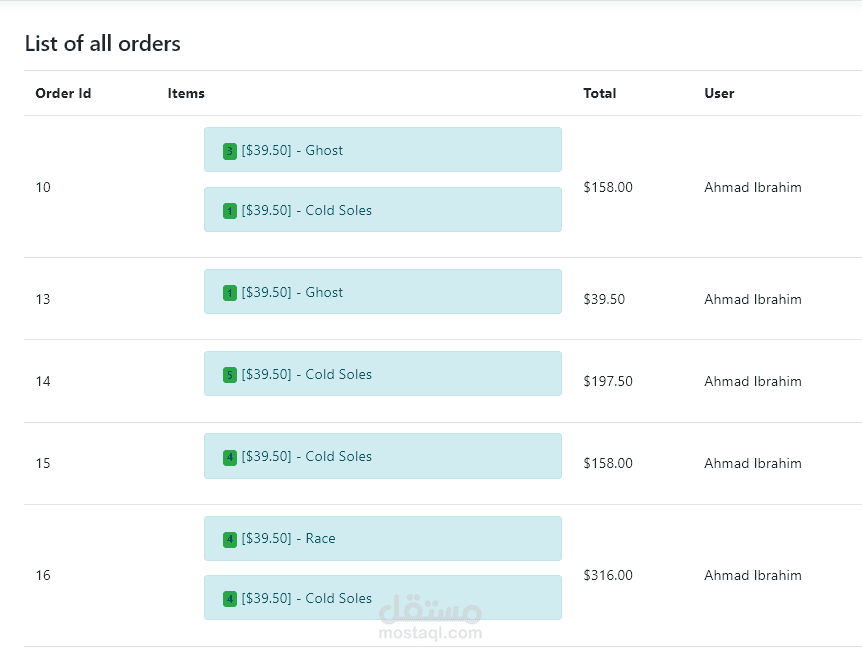Image resolution: width=862 pixels, height=655 pixels.
Task: Click quantity badge on Race item
Action: click(x=230, y=539)
